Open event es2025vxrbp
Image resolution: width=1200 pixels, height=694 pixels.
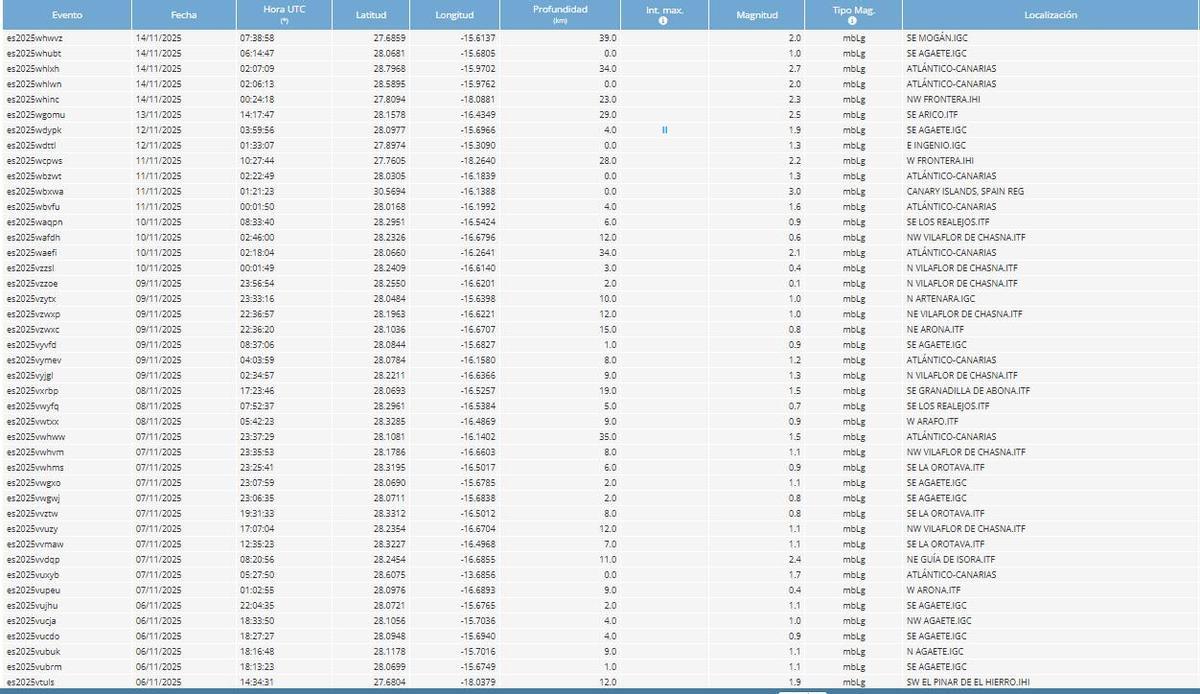tap(33, 390)
